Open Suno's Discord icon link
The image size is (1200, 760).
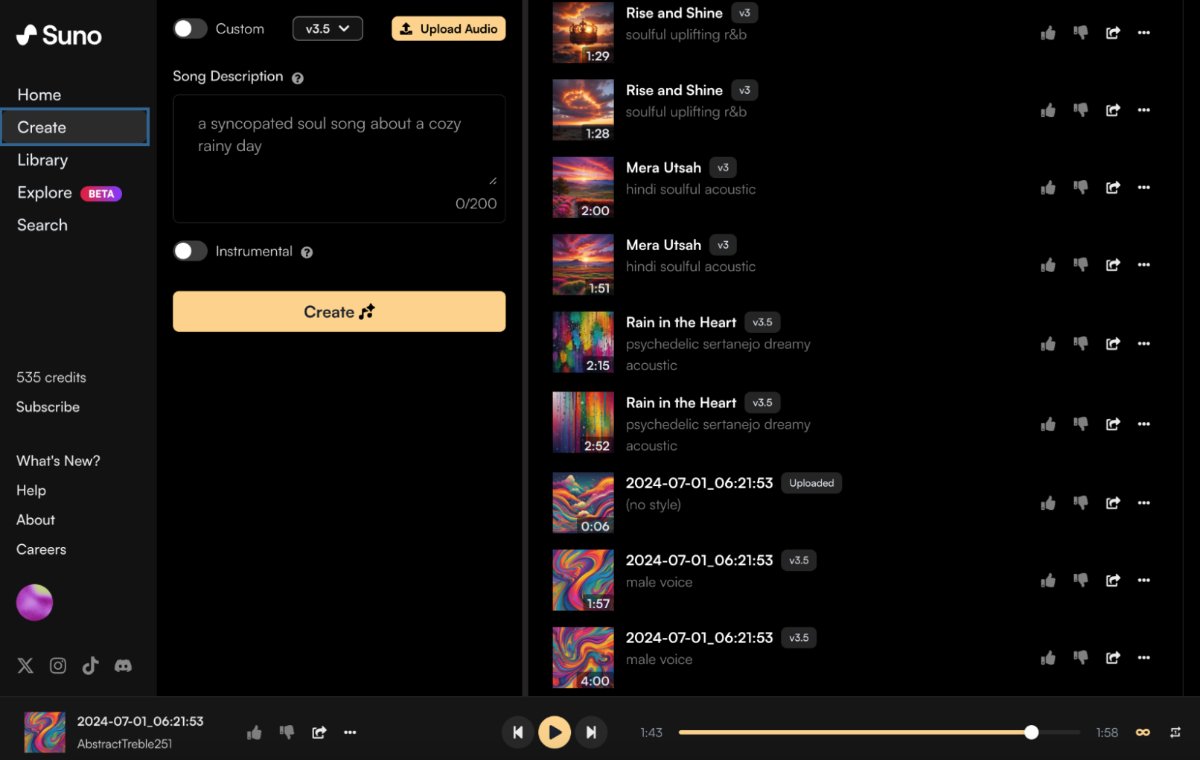[x=123, y=666]
